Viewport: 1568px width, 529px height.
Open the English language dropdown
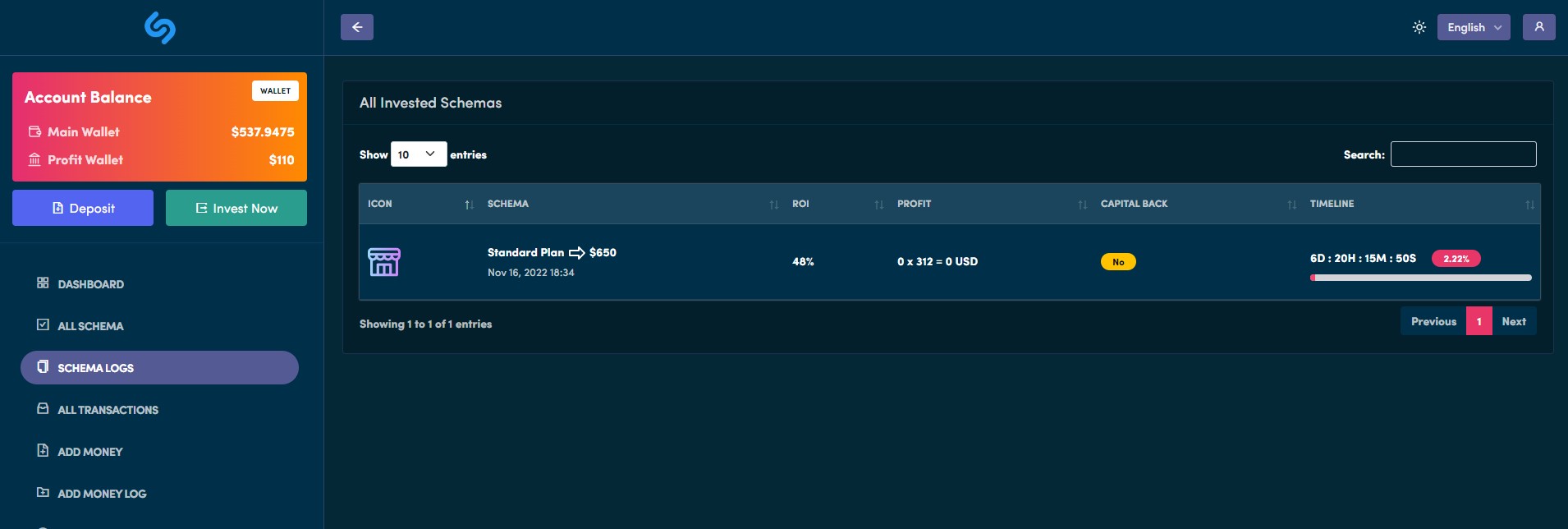click(1474, 27)
